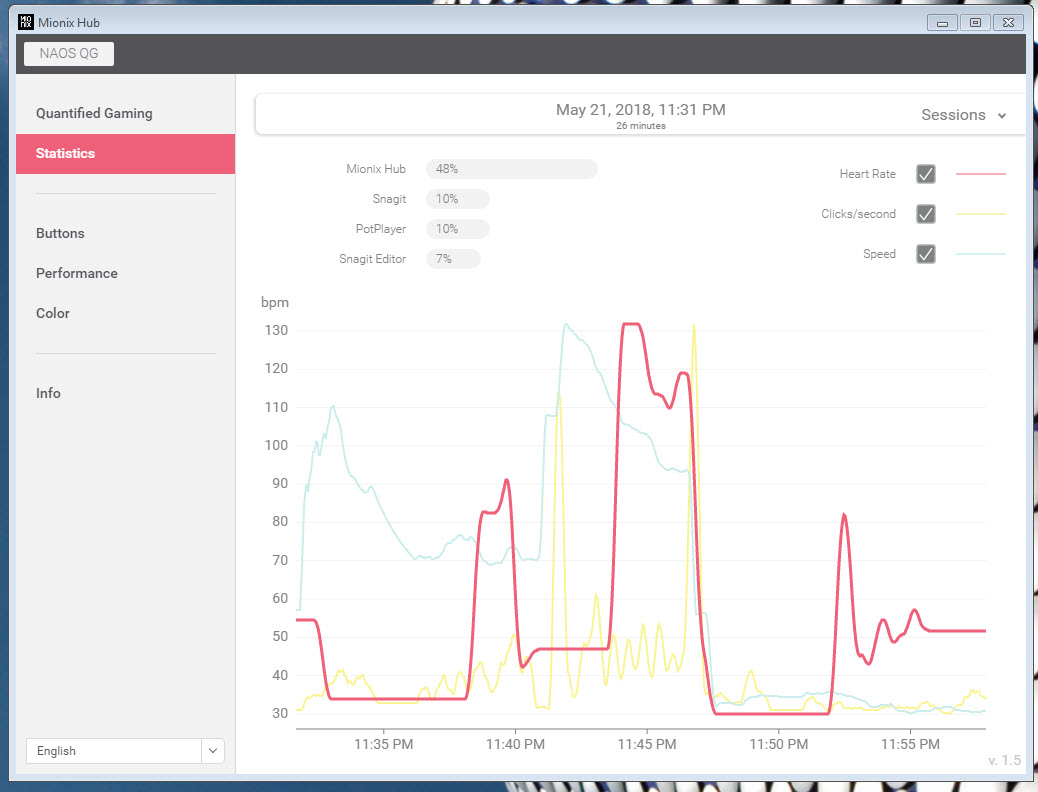The image size is (1038, 792).
Task: Click the cyan Speed legend line
Action: click(x=980, y=254)
